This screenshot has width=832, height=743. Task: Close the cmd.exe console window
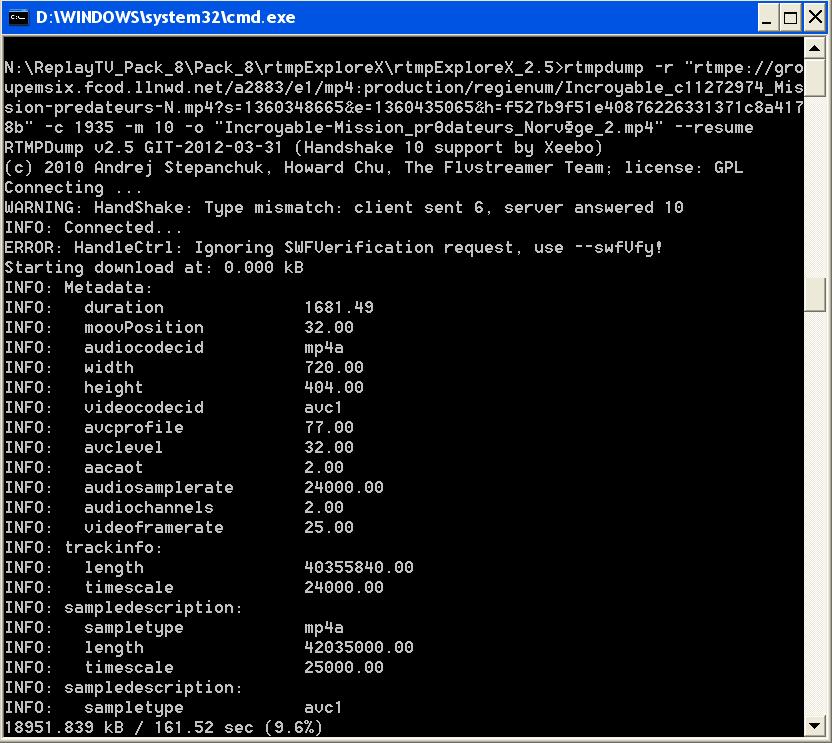point(812,17)
